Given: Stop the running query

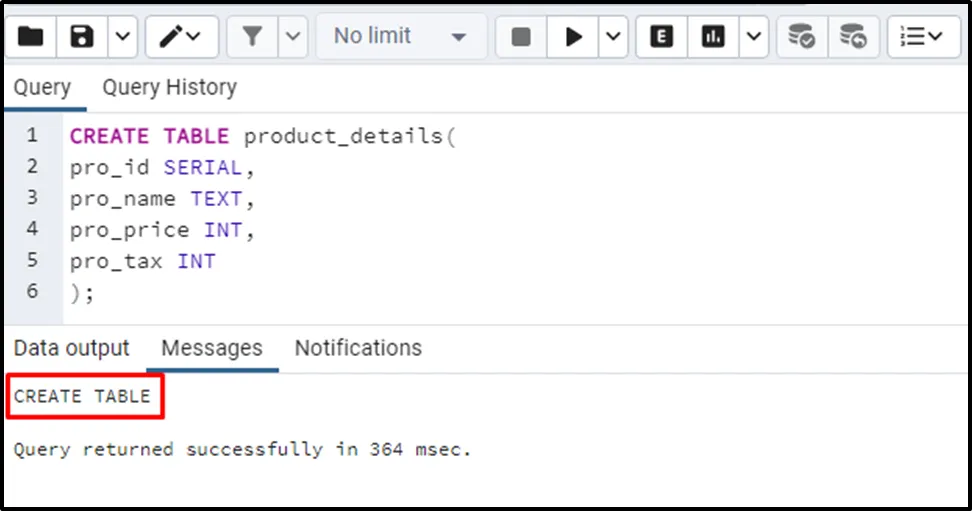Looking at the screenshot, I should [521, 37].
